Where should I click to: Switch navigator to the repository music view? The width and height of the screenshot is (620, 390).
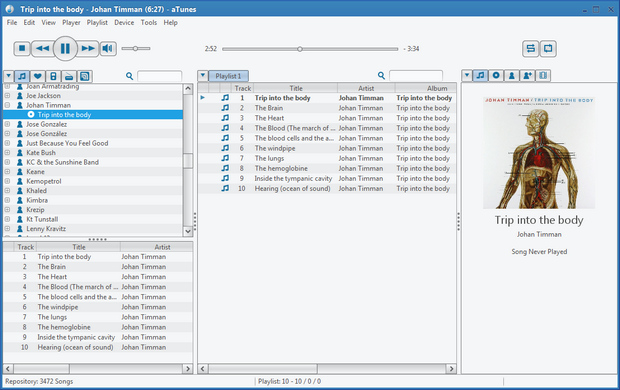pos(22,76)
